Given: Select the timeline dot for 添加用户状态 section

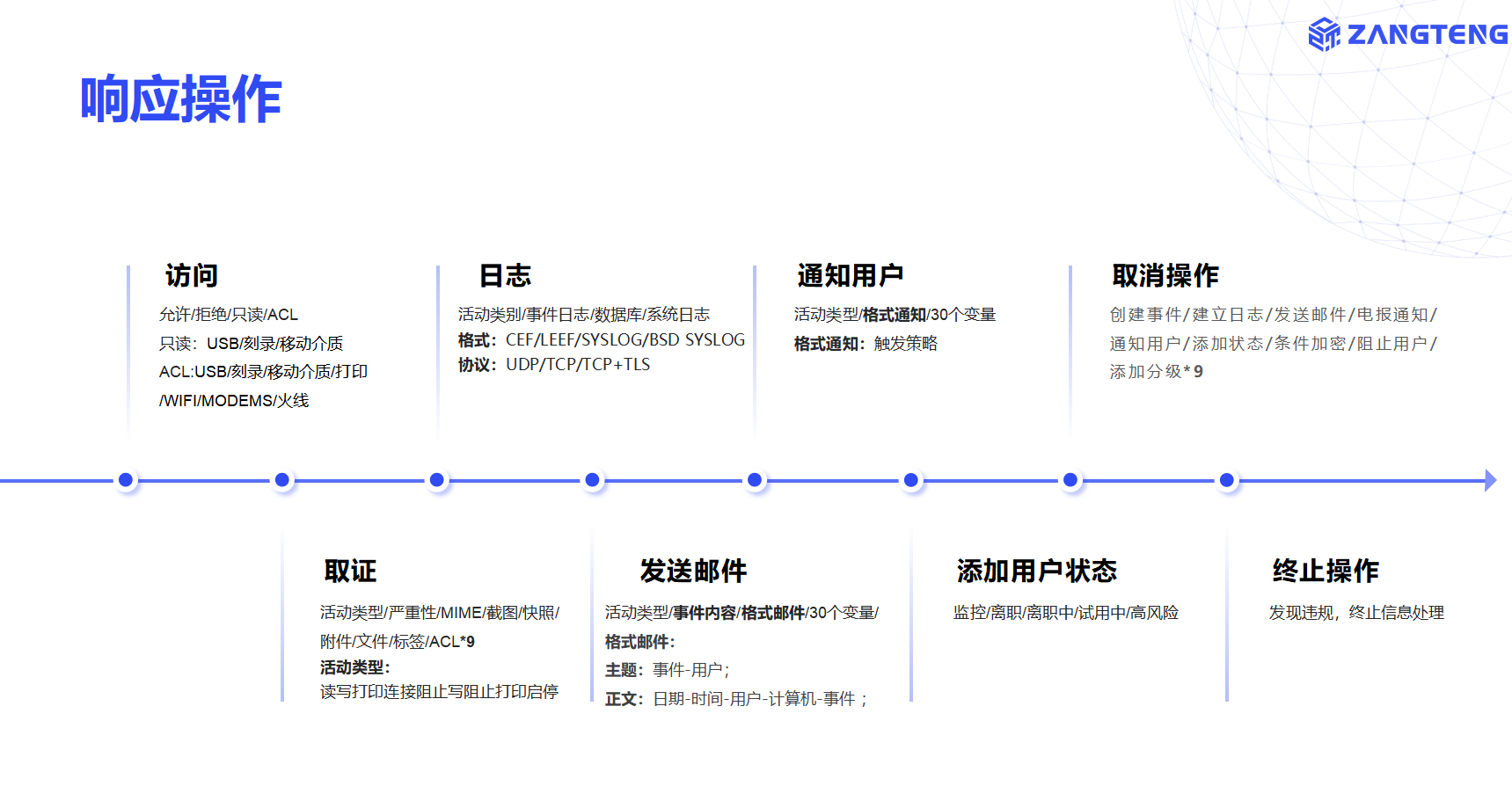Looking at the screenshot, I should tap(911, 480).
